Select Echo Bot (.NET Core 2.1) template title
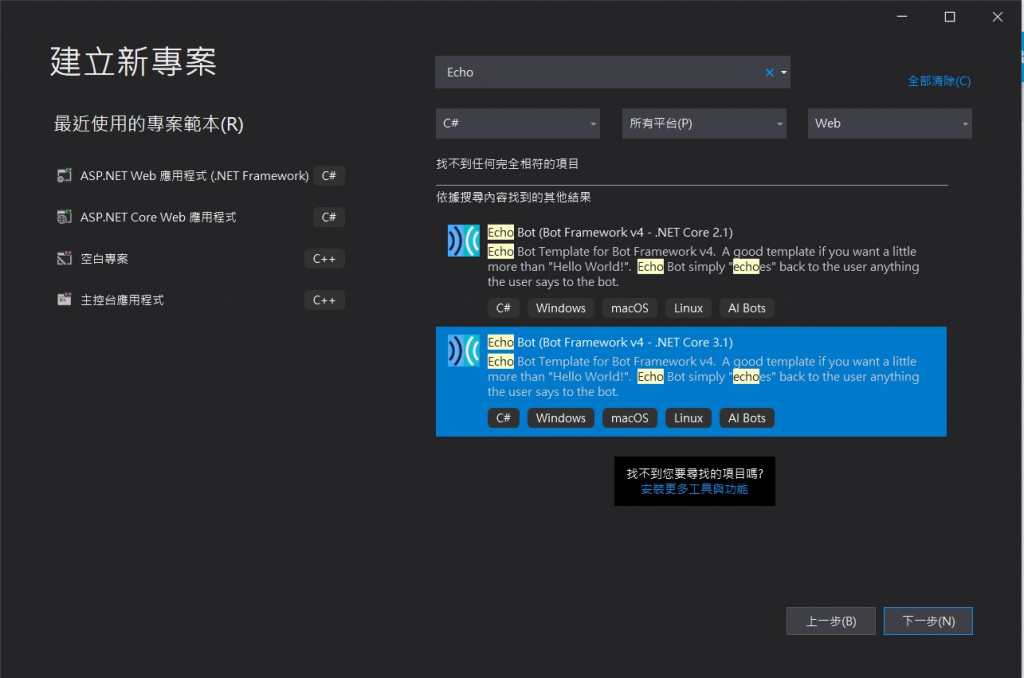The width and height of the screenshot is (1024, 678). click(610, 233)
